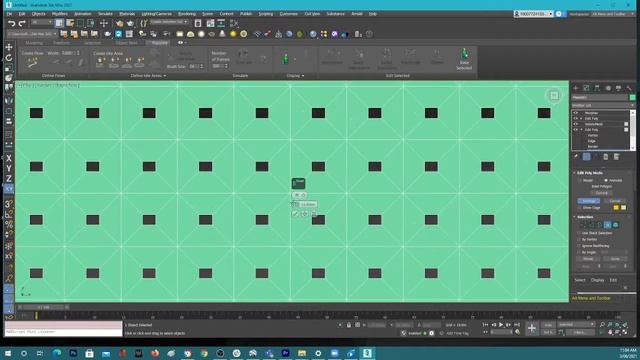Open the Modifiers menu
Viewport: 640px width, 360px height.
click(60, 14)
